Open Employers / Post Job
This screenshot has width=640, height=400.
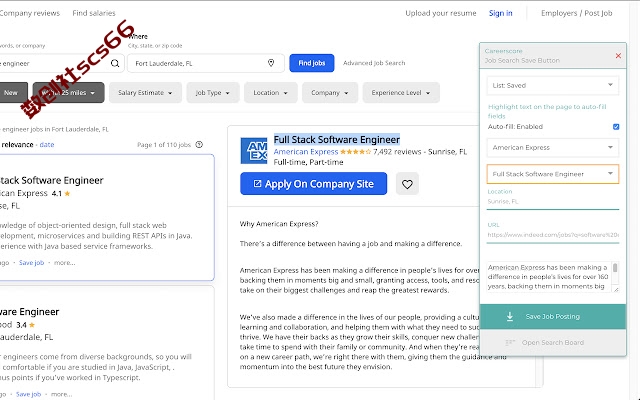[x=576, y=13]
